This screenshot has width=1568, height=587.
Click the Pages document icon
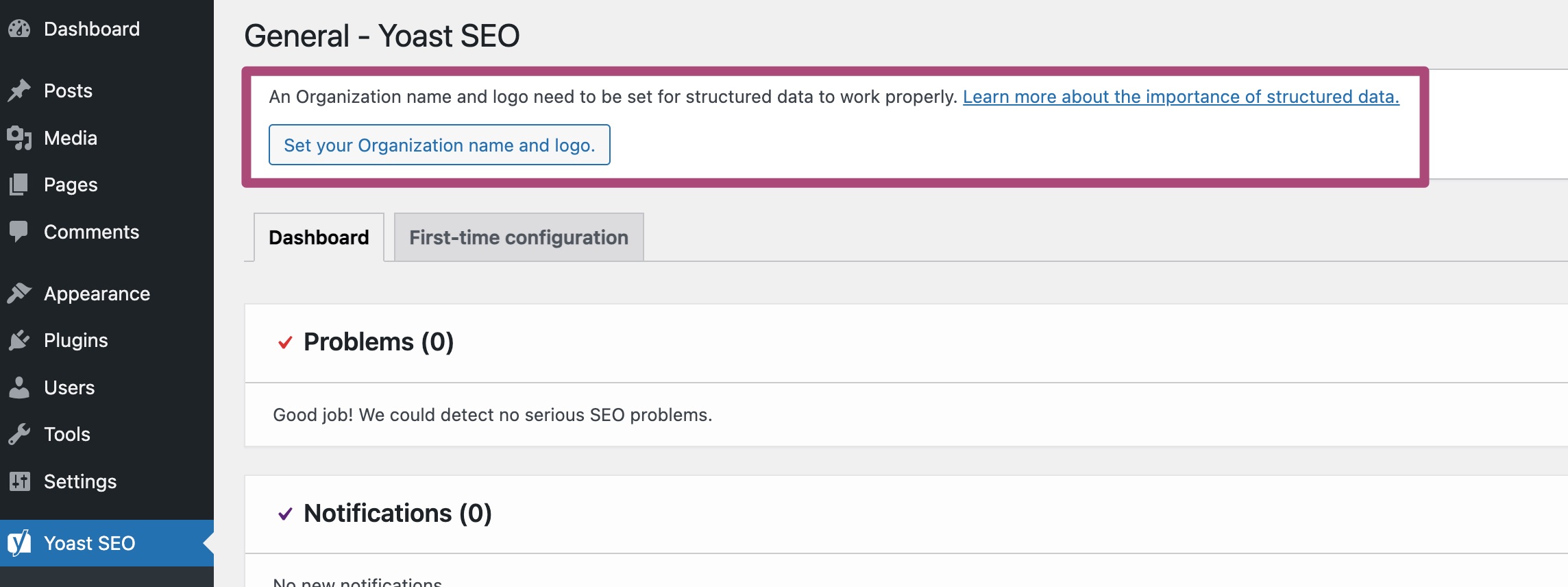(19, 184)
